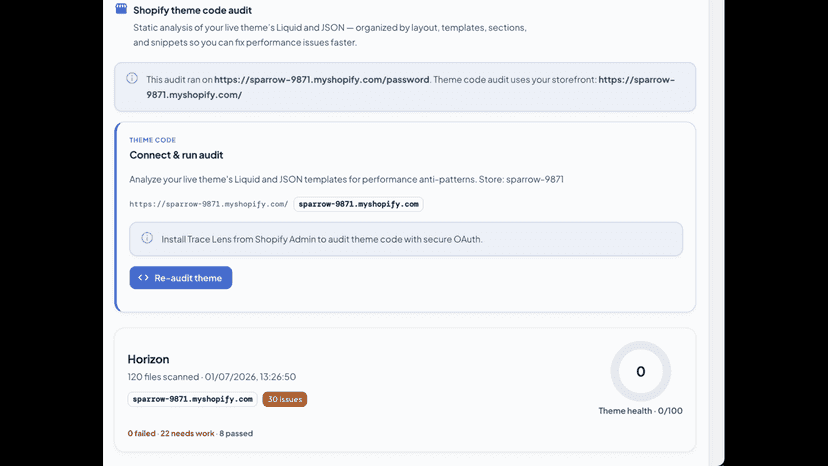The height and width of the screenshot is (466, 828).
Task: Click the info icon beside the Install Trace Lens message
Action: click(147, 238)
